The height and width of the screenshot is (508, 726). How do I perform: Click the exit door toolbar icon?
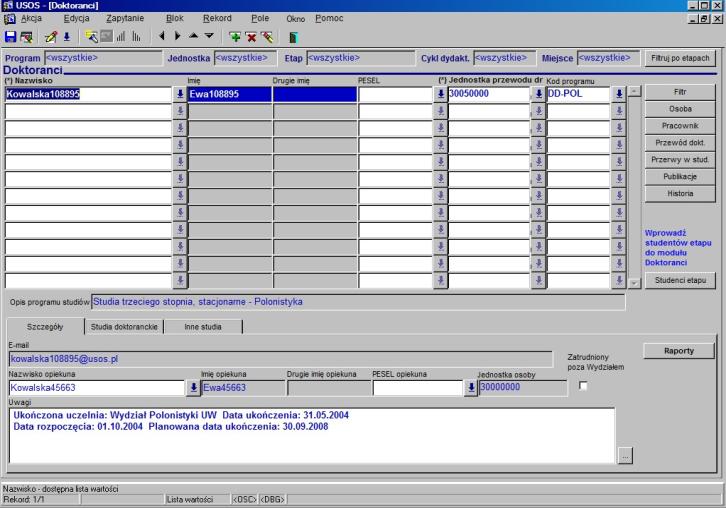(293, 37)
